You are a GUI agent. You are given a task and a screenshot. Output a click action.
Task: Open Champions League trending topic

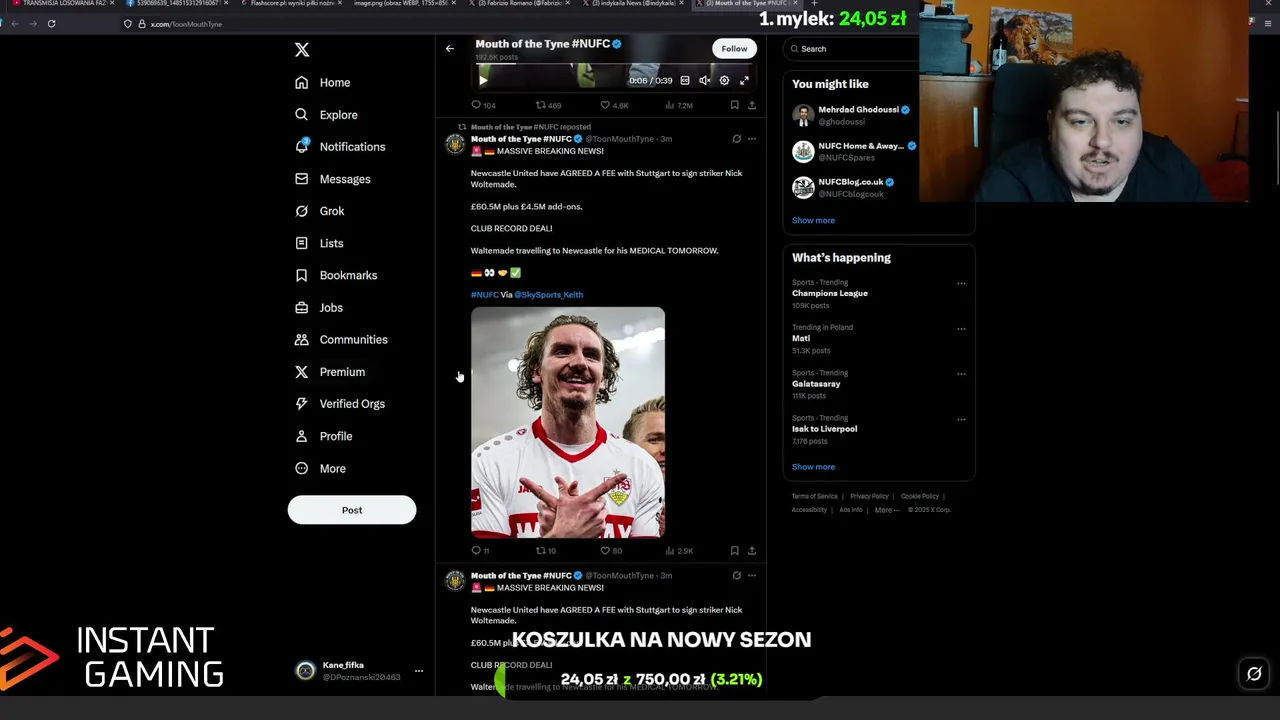pos(830,294)
